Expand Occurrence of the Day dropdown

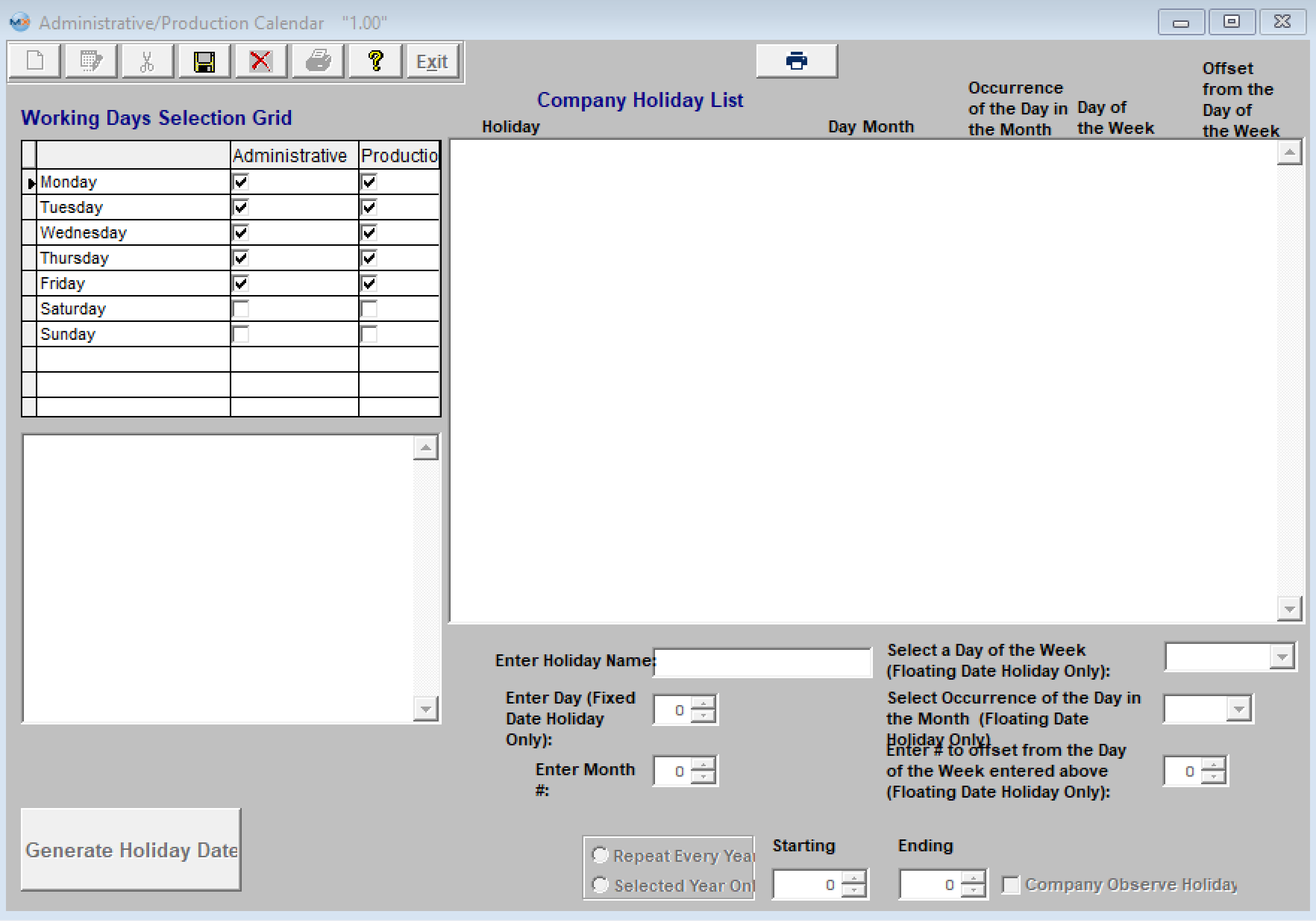pyautogui.click(x=1238, y=710)
